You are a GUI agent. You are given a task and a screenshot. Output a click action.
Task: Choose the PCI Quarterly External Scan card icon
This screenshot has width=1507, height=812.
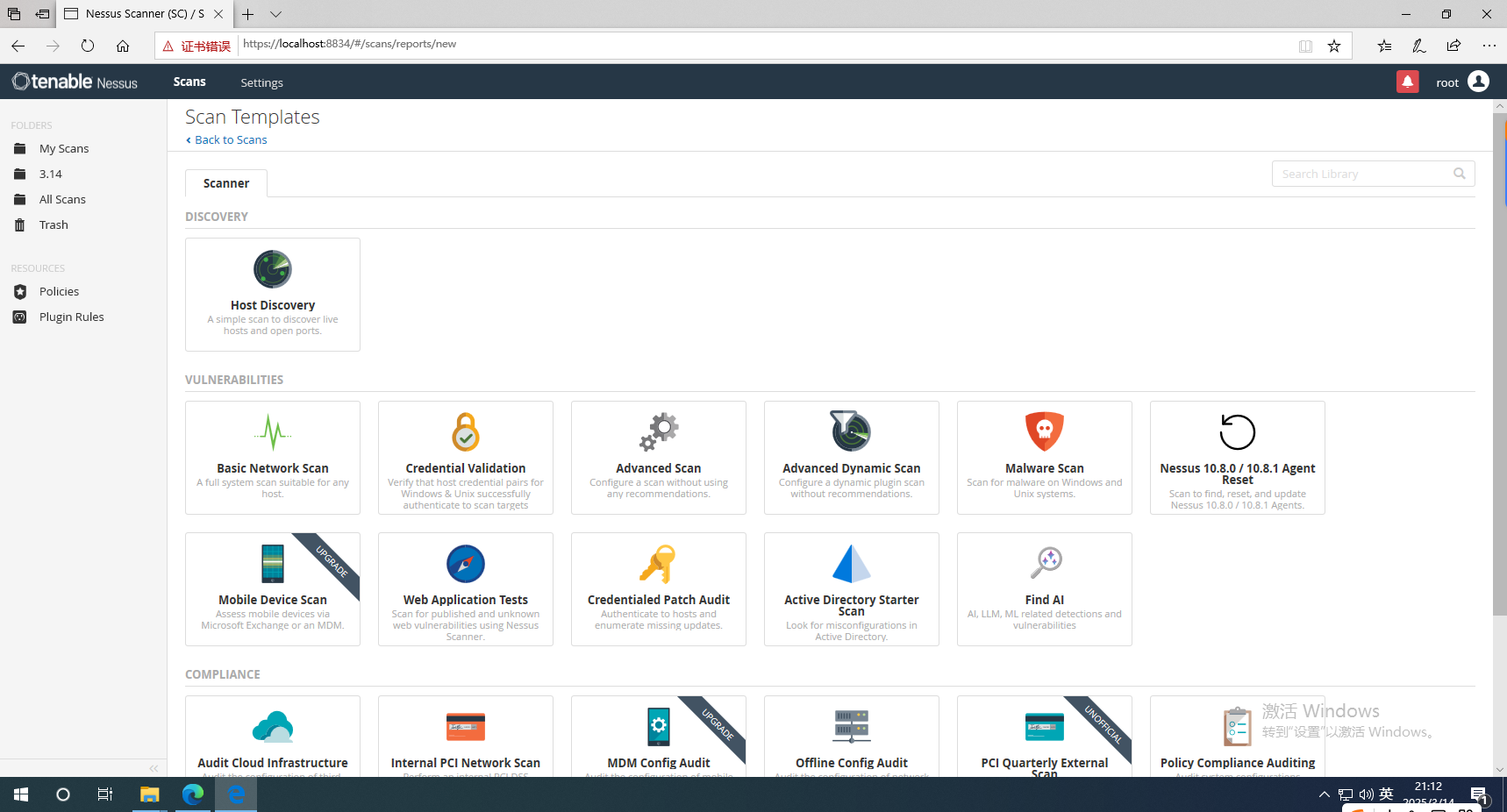pos(1045,727)
